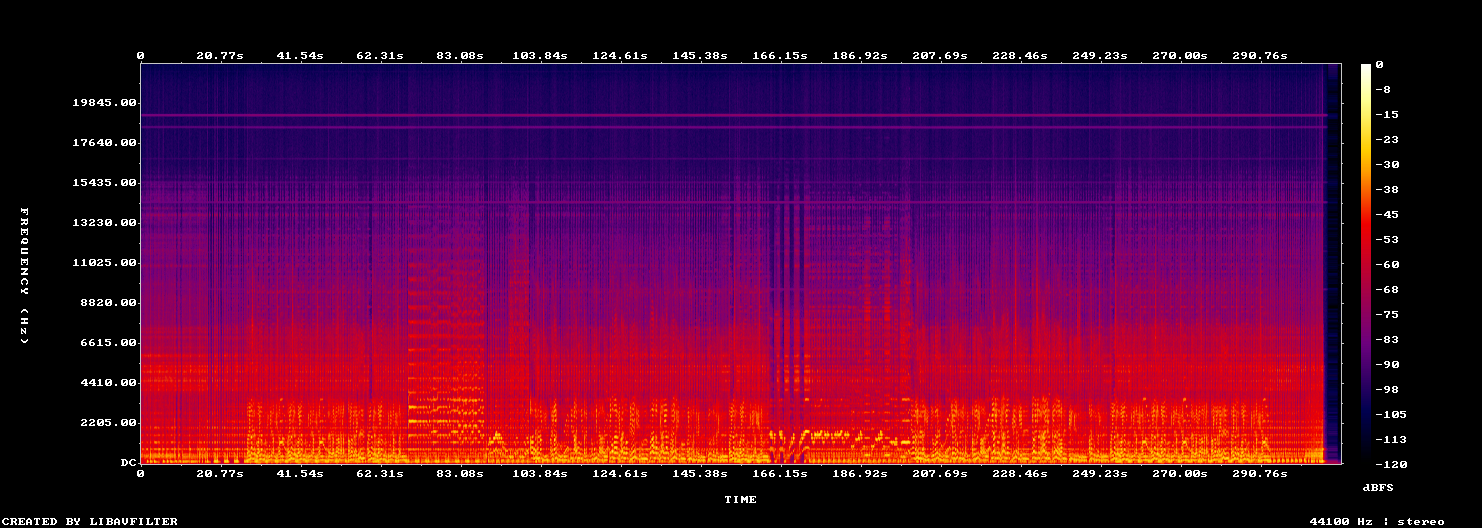Viewport: 1482px width, 528px height.
Task: Select the -60 dBFS scale value
Action: point(1388,264)
